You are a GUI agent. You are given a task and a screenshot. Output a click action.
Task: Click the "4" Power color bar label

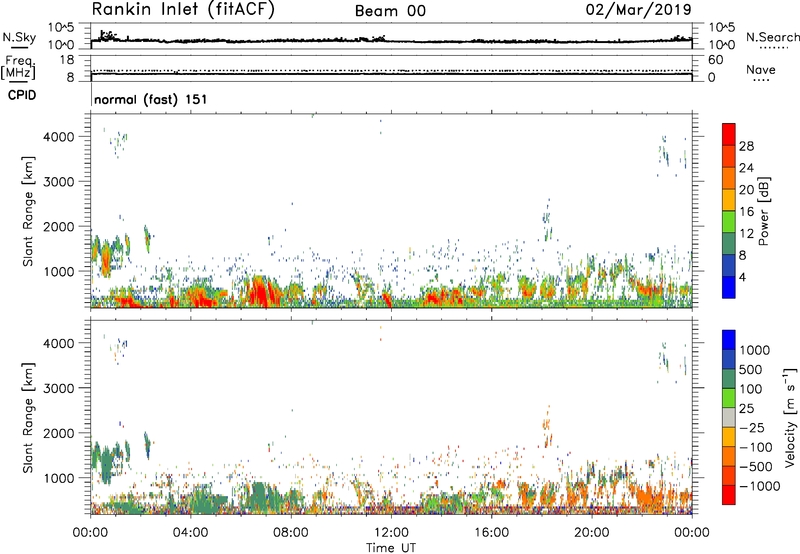[743, 277]
